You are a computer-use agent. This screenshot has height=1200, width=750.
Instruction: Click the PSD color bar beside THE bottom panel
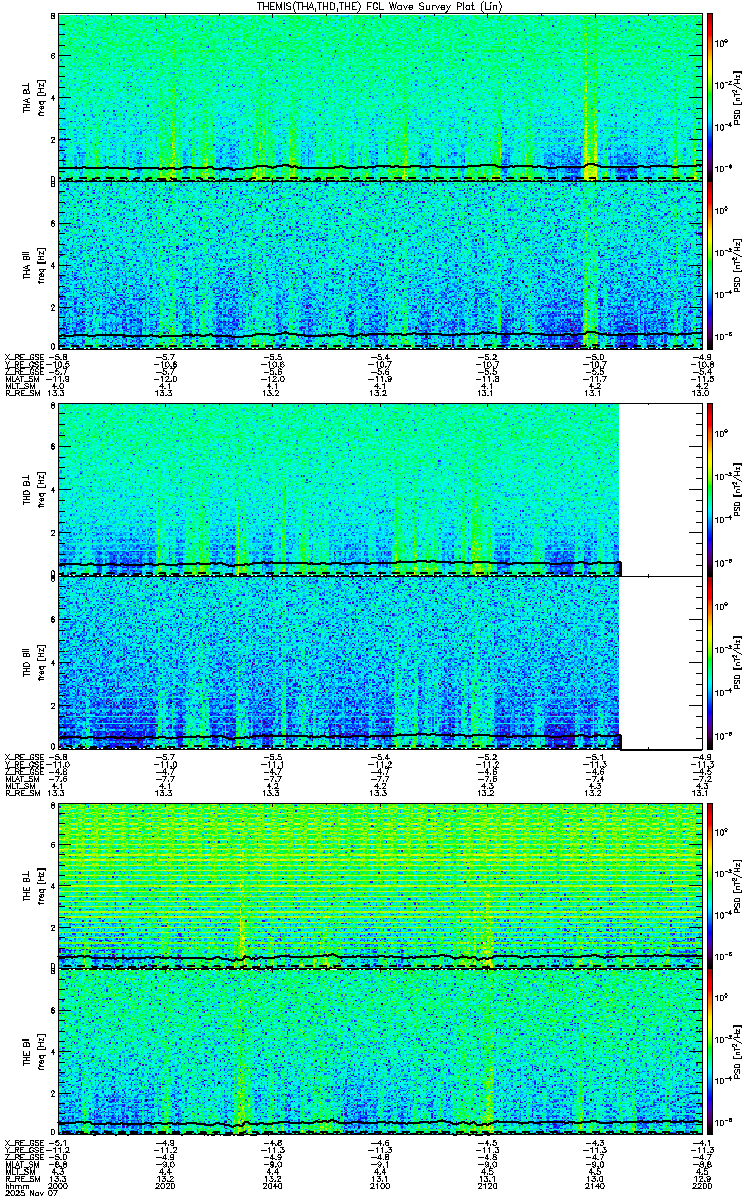click(709, 1052)
